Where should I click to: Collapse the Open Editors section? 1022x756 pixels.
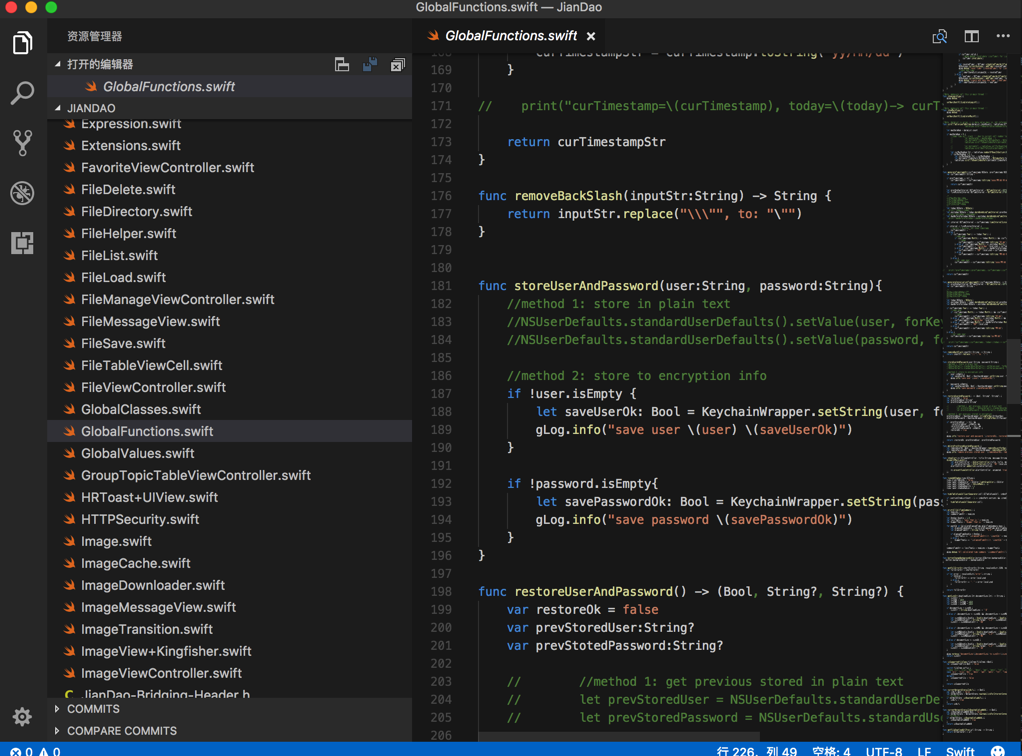58,64
